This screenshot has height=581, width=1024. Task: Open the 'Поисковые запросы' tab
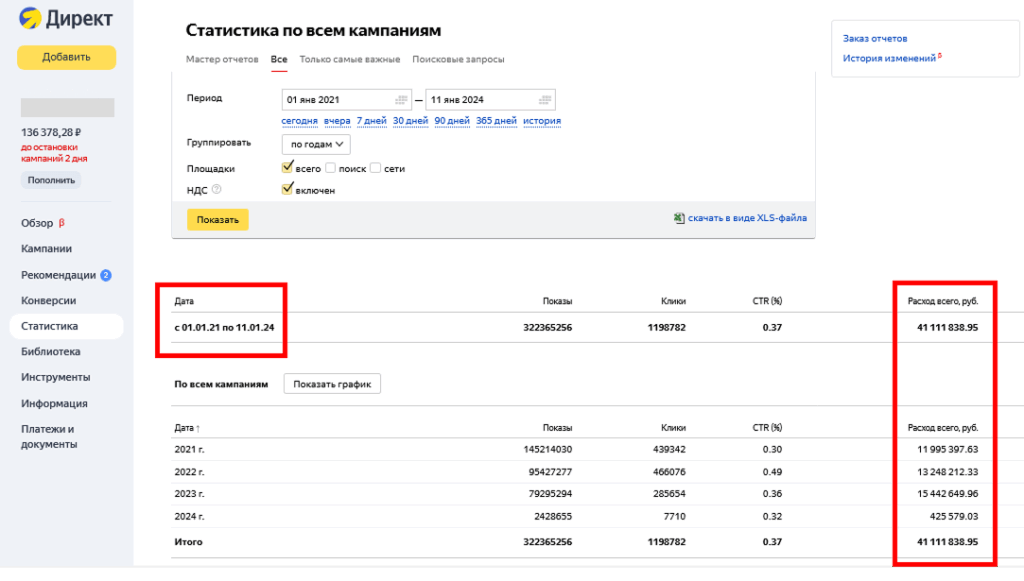coord(458,59)
